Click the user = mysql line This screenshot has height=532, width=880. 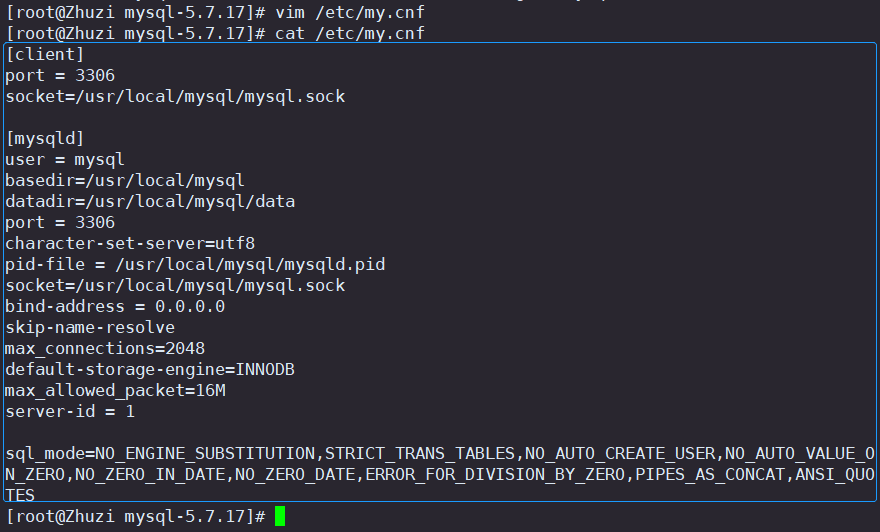point(65,160)
